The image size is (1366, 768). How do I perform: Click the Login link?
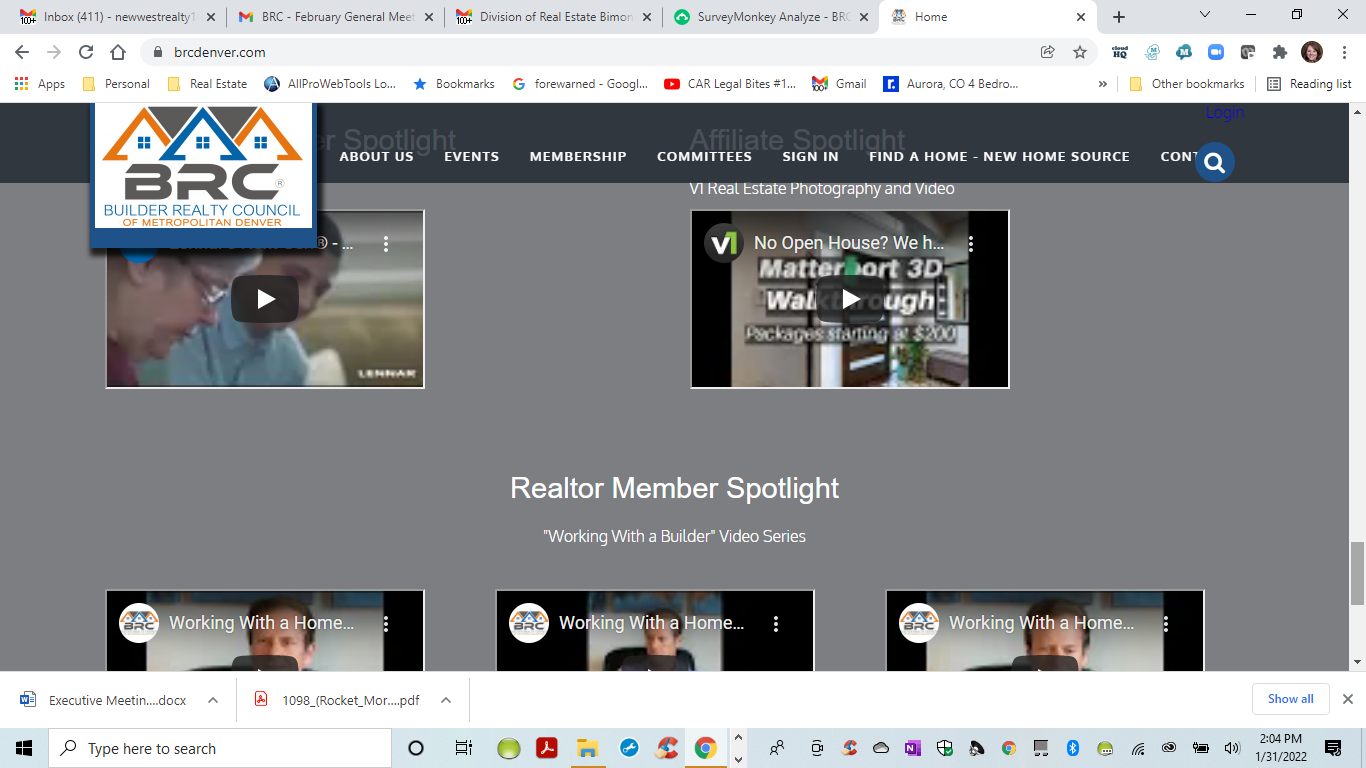coord(1225,112)
